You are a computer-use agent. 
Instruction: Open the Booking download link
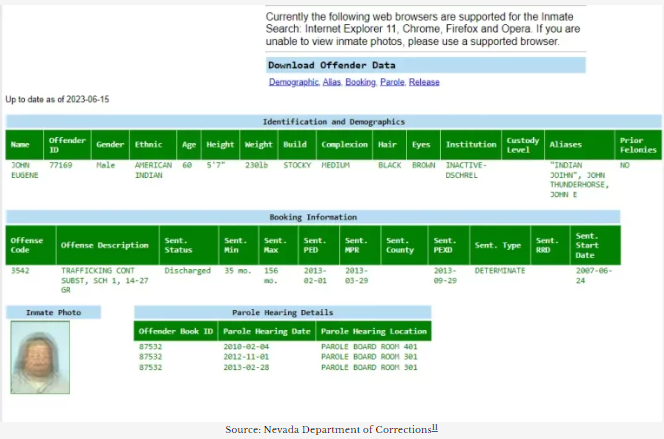click(x=360, y=82)
